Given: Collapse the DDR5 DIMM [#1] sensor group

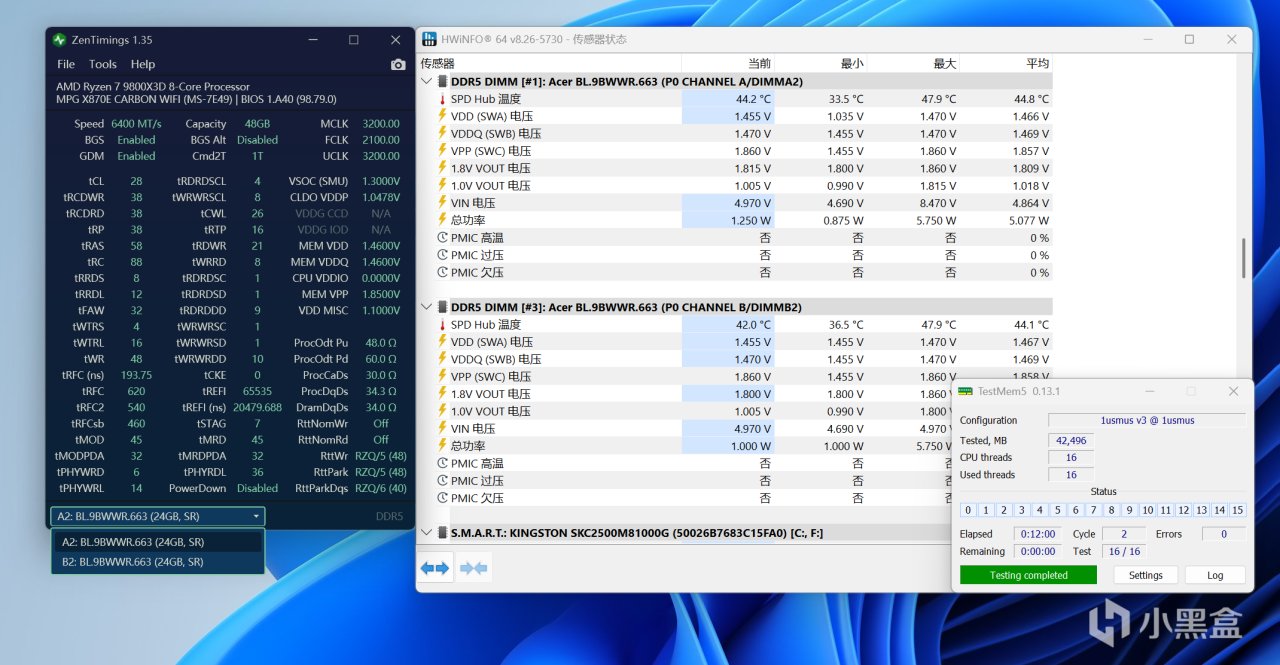Looking at the screenshot, I should tap(427, 81).
